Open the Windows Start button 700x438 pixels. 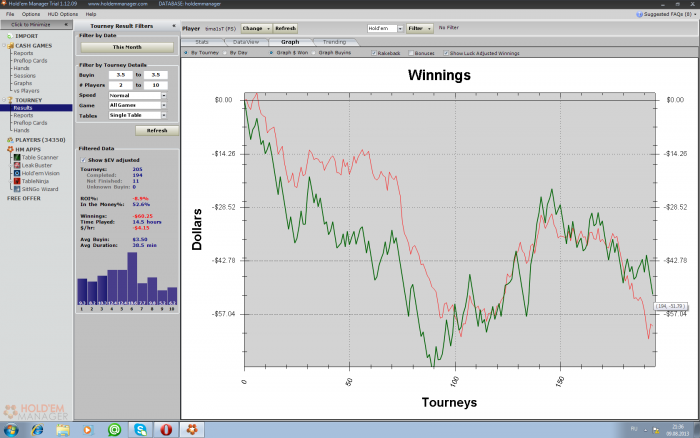(x=10, y=430)
